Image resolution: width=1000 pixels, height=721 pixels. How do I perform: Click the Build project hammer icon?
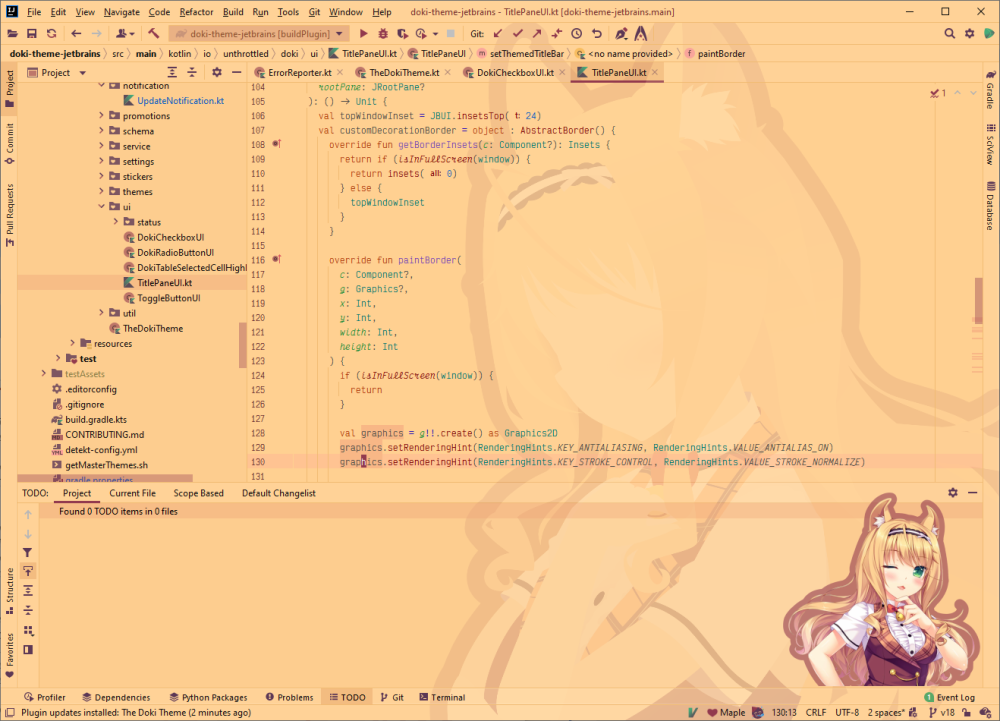154,34
